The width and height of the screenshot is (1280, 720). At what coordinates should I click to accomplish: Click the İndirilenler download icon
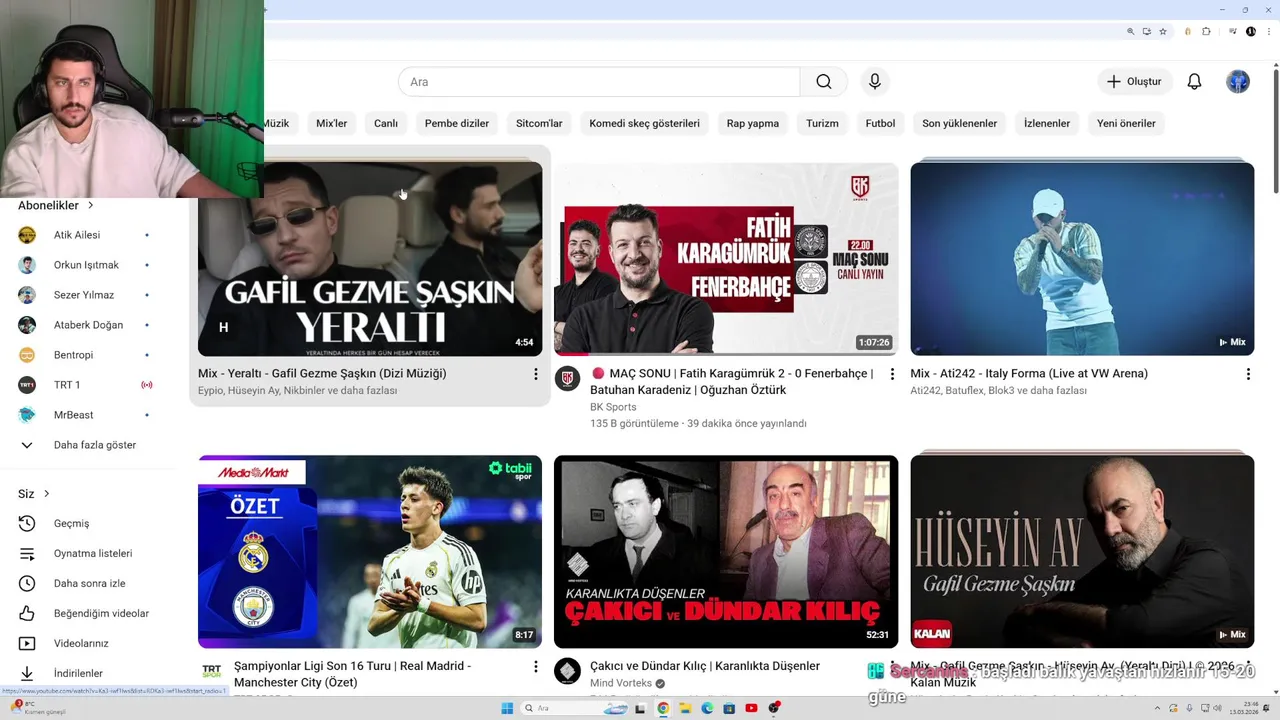[27, 673]
